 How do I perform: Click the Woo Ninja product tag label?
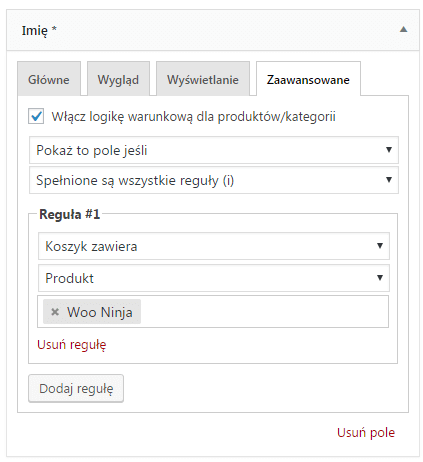[100, 312]
